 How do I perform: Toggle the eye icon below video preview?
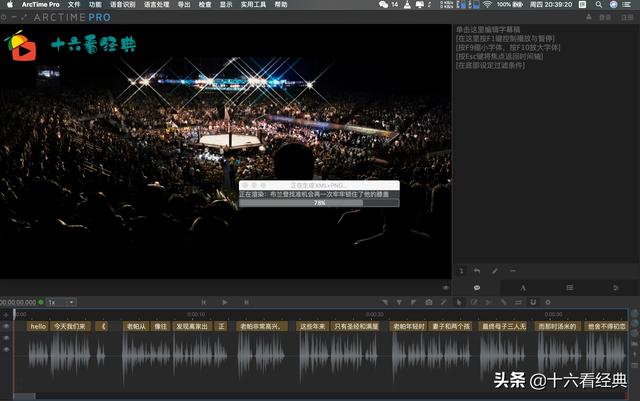click(x=446, y=288)
